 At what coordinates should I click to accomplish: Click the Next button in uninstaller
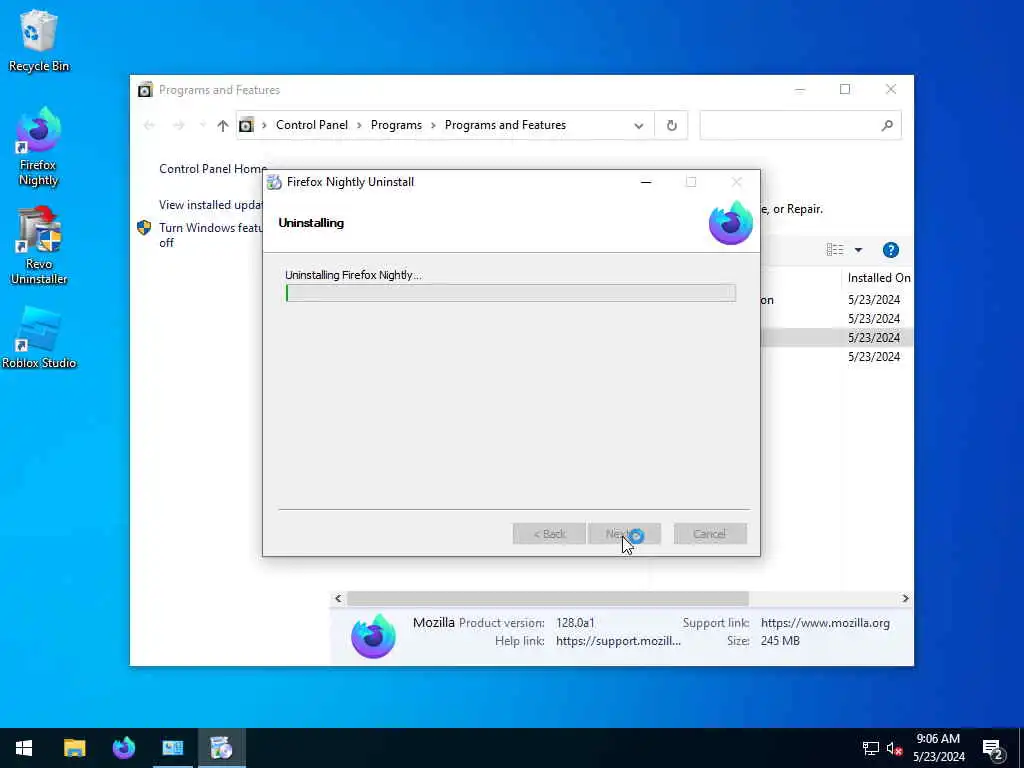624,534
